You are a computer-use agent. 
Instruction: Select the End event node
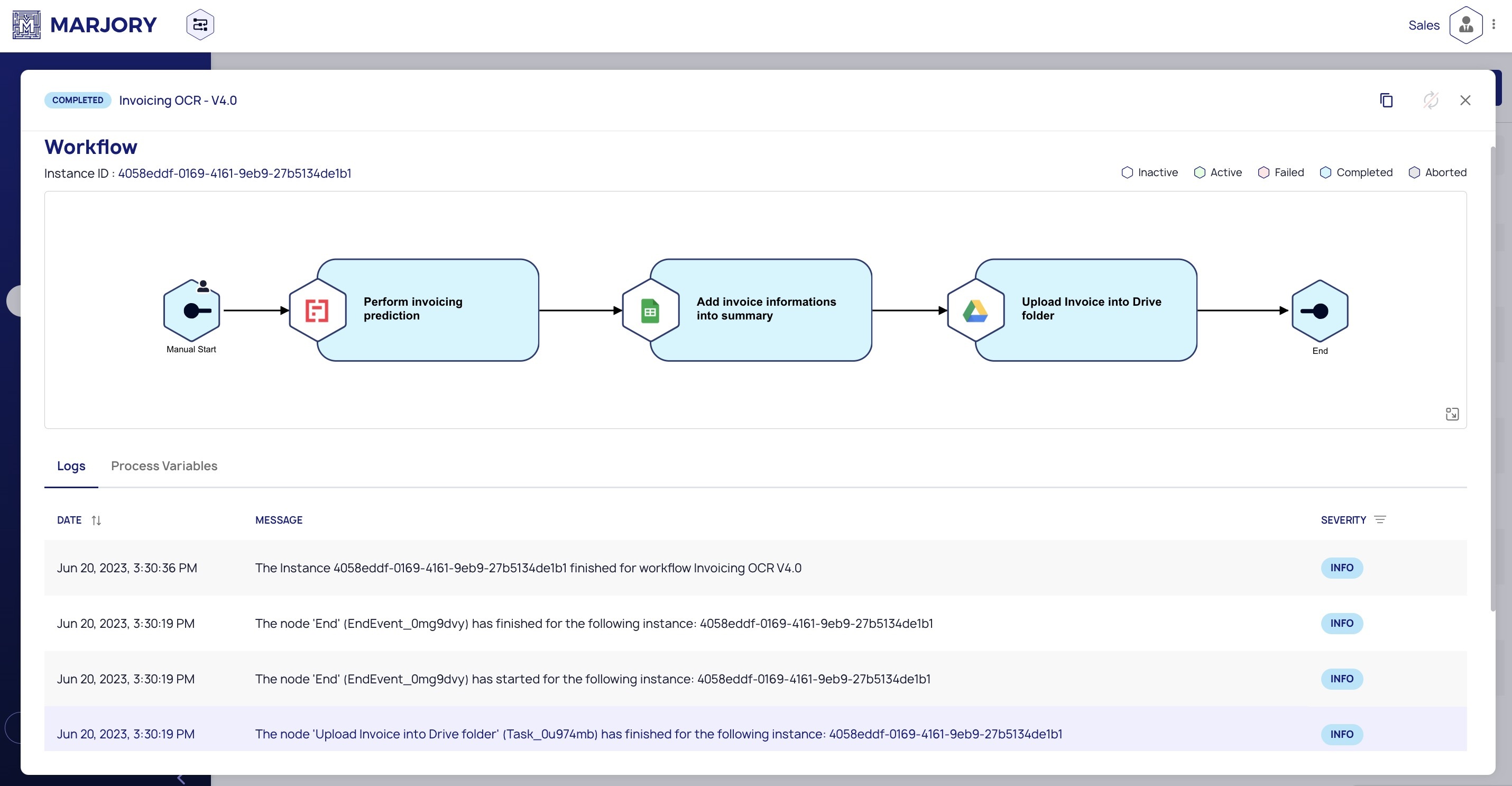pos(1320,311)
